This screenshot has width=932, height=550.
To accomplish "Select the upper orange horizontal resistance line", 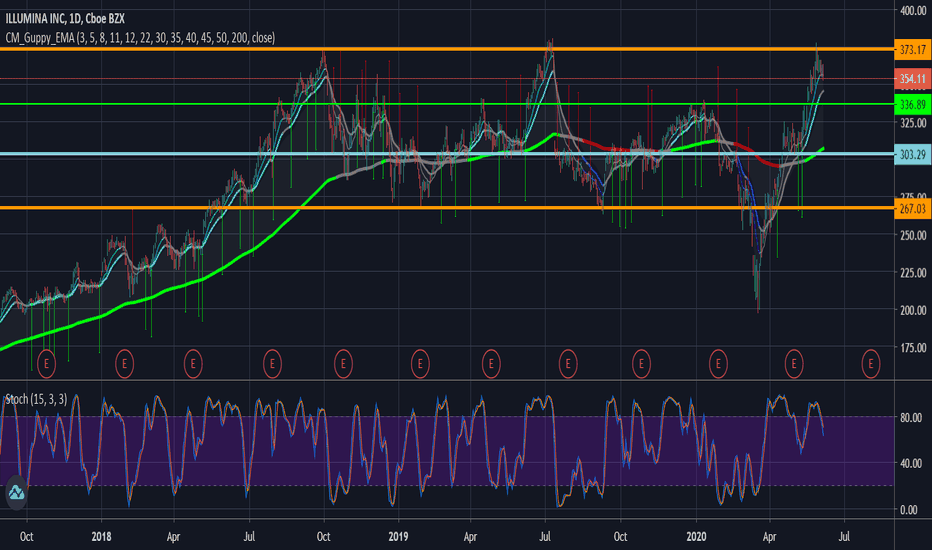I will pyautogui.click(x=447, y=49).
